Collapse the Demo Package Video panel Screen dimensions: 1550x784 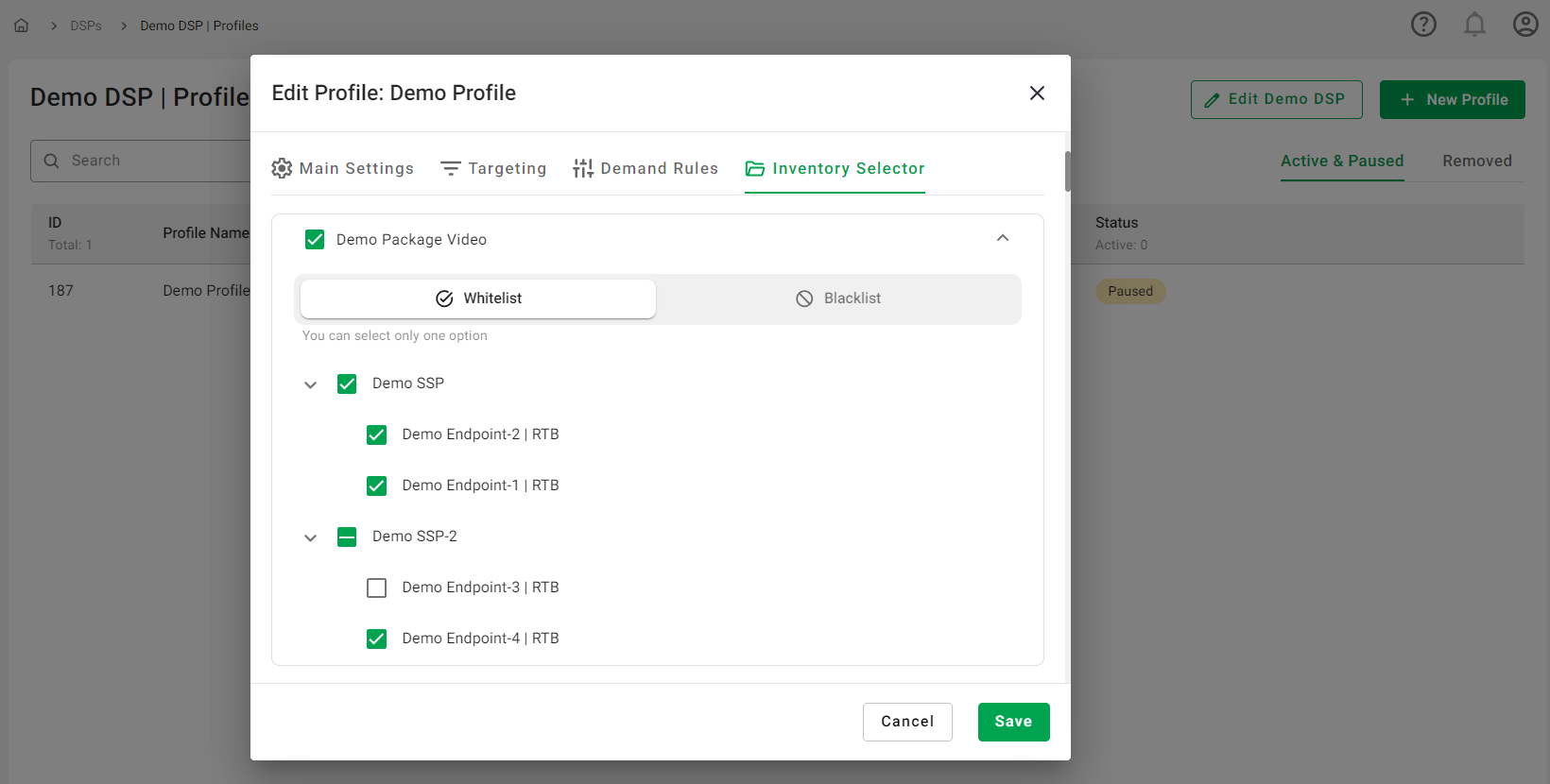pyautogui.click(x=1003, y=238)
